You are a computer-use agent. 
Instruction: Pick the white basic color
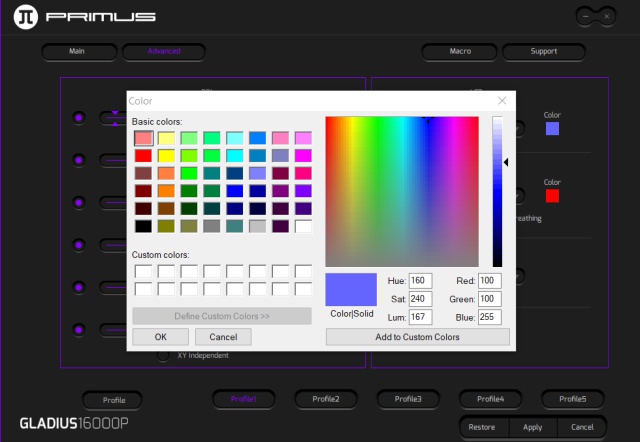tap(303, 226)
